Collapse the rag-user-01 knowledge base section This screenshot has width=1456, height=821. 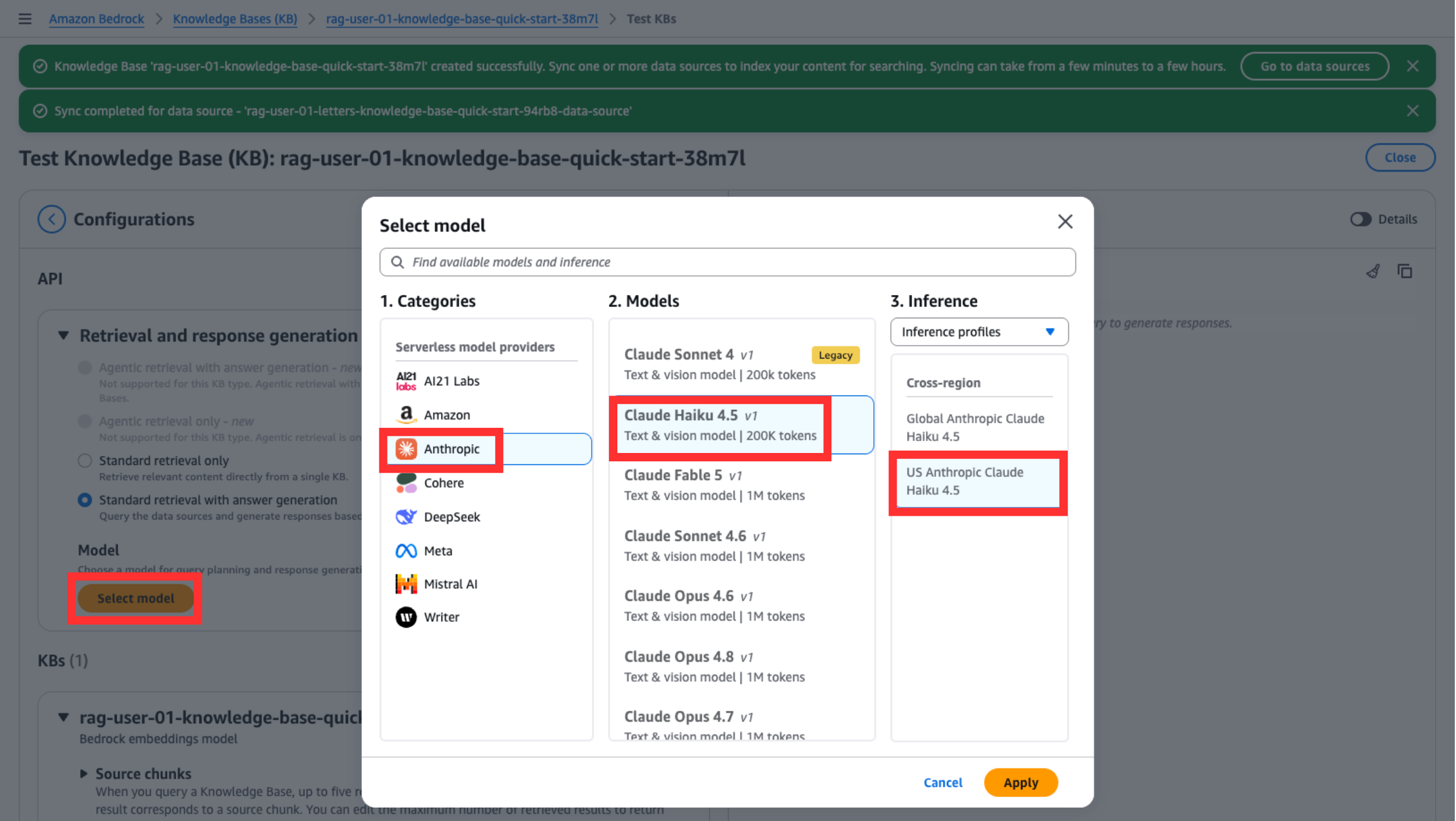63,717
